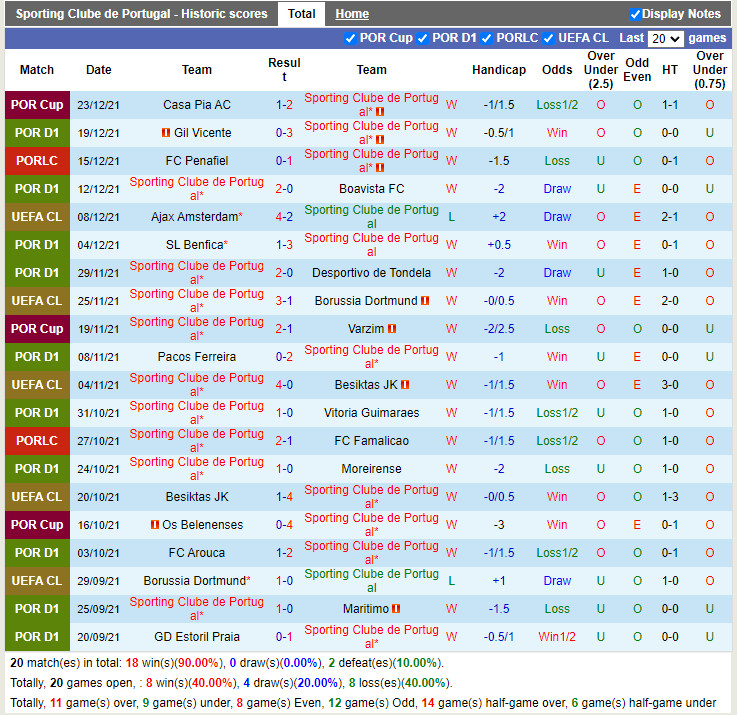This screenshot has width=737, height=715.
Task: Switch to the Home tab
Action: click(352, 14)
